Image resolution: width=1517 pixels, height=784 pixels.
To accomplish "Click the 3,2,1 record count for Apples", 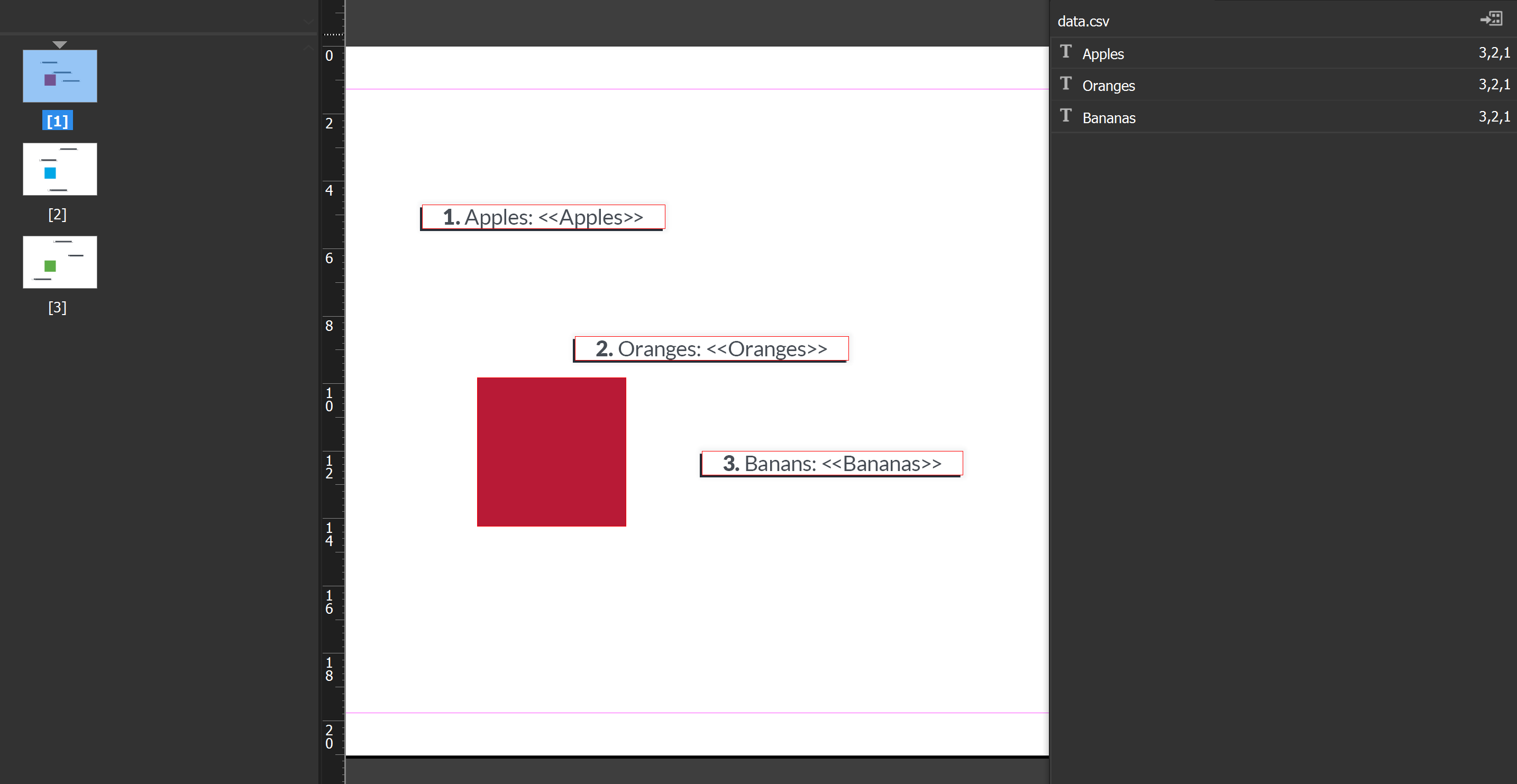I will (1495, 53).
